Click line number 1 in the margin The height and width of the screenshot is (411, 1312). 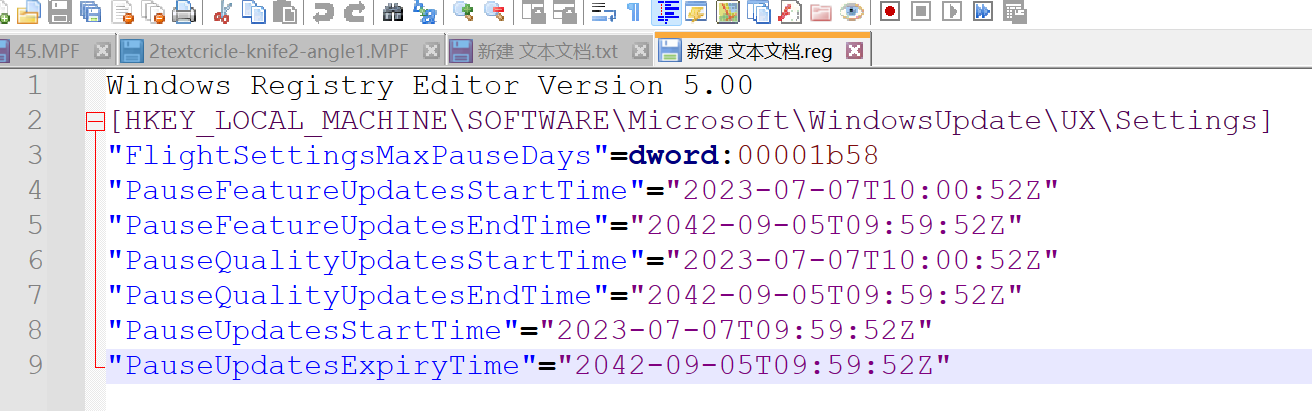pos(35,85)
